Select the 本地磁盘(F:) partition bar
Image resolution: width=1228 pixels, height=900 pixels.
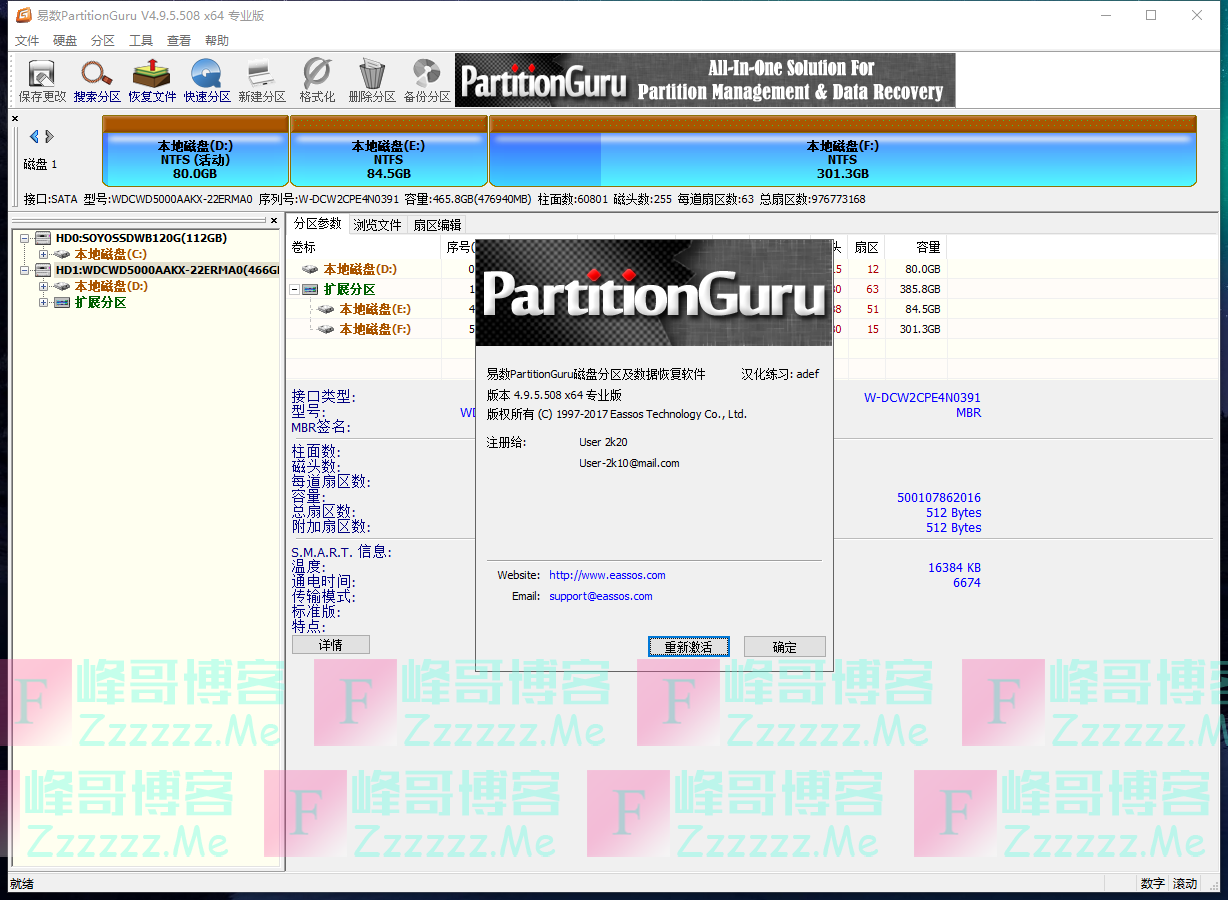842,160
